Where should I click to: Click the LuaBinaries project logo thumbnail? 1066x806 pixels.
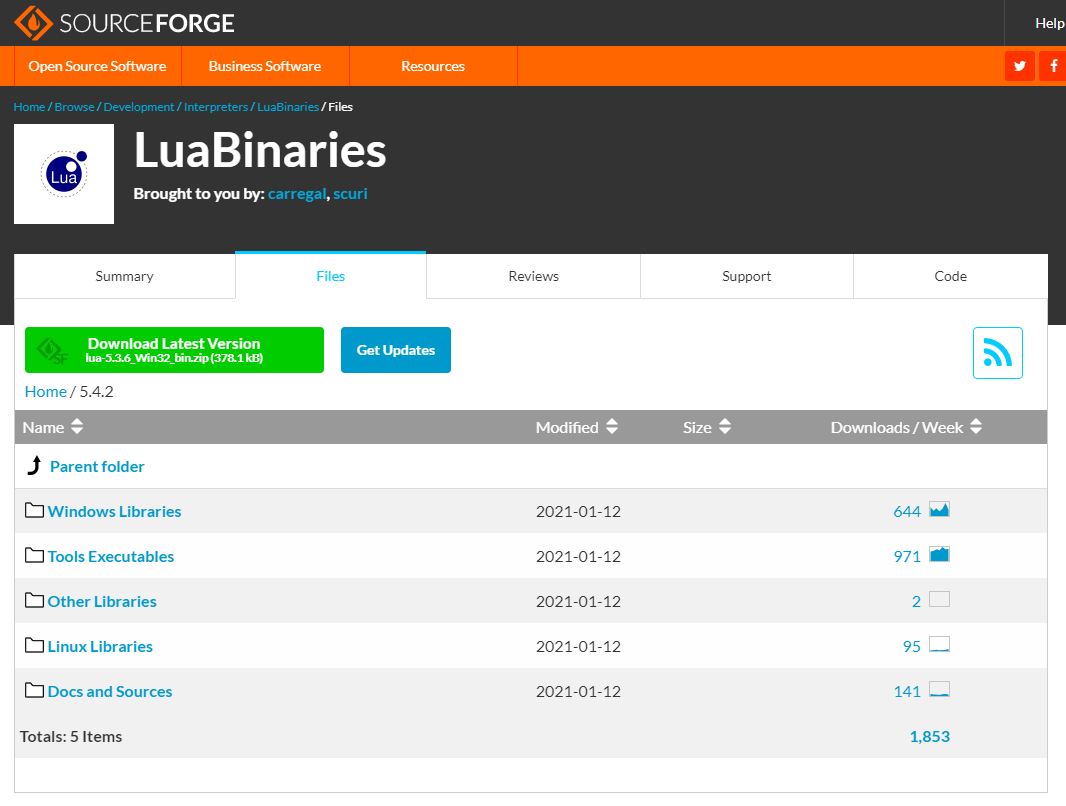[x=64, y=174]
